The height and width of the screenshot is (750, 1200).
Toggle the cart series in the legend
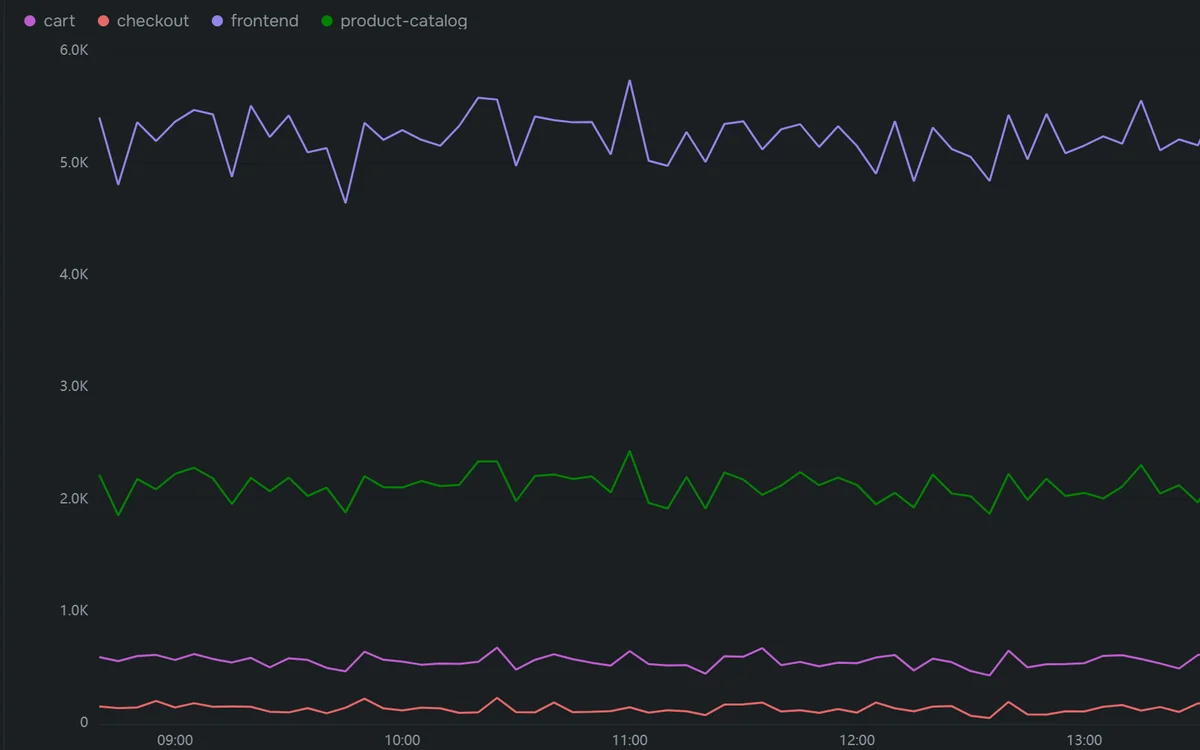[x=50, y=21]
